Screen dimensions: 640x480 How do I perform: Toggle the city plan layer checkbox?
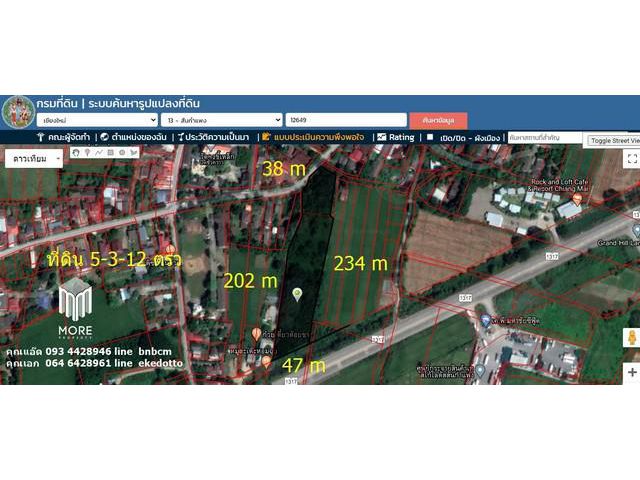tap(430, 137)
